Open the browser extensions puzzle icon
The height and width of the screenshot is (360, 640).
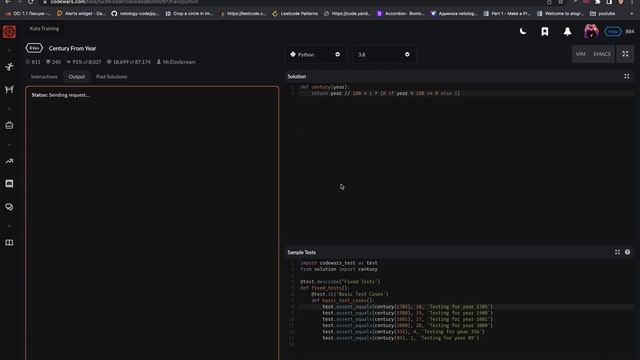pos(598,2)
